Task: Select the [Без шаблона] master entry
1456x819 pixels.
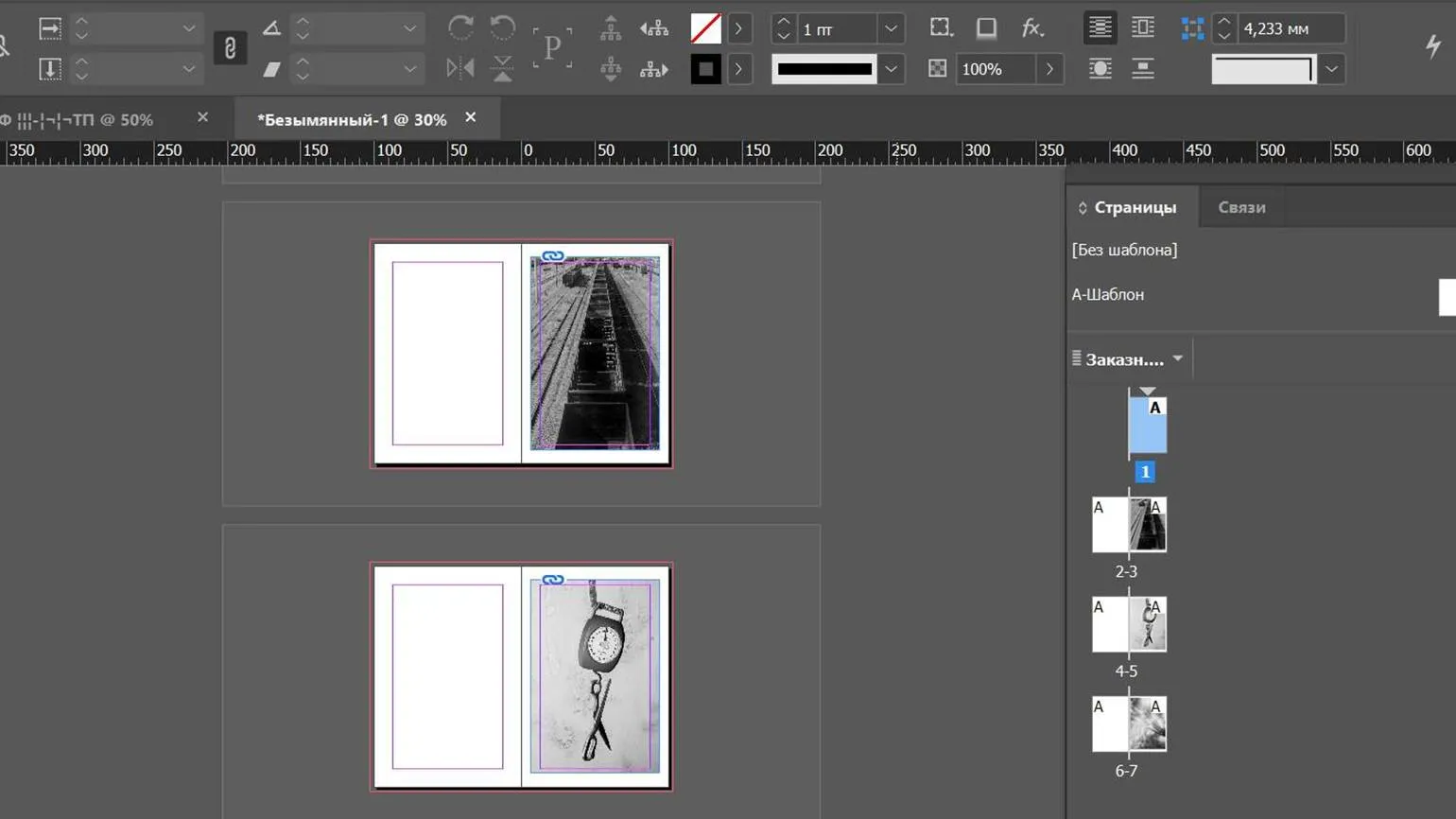Action: [1124, 250]
